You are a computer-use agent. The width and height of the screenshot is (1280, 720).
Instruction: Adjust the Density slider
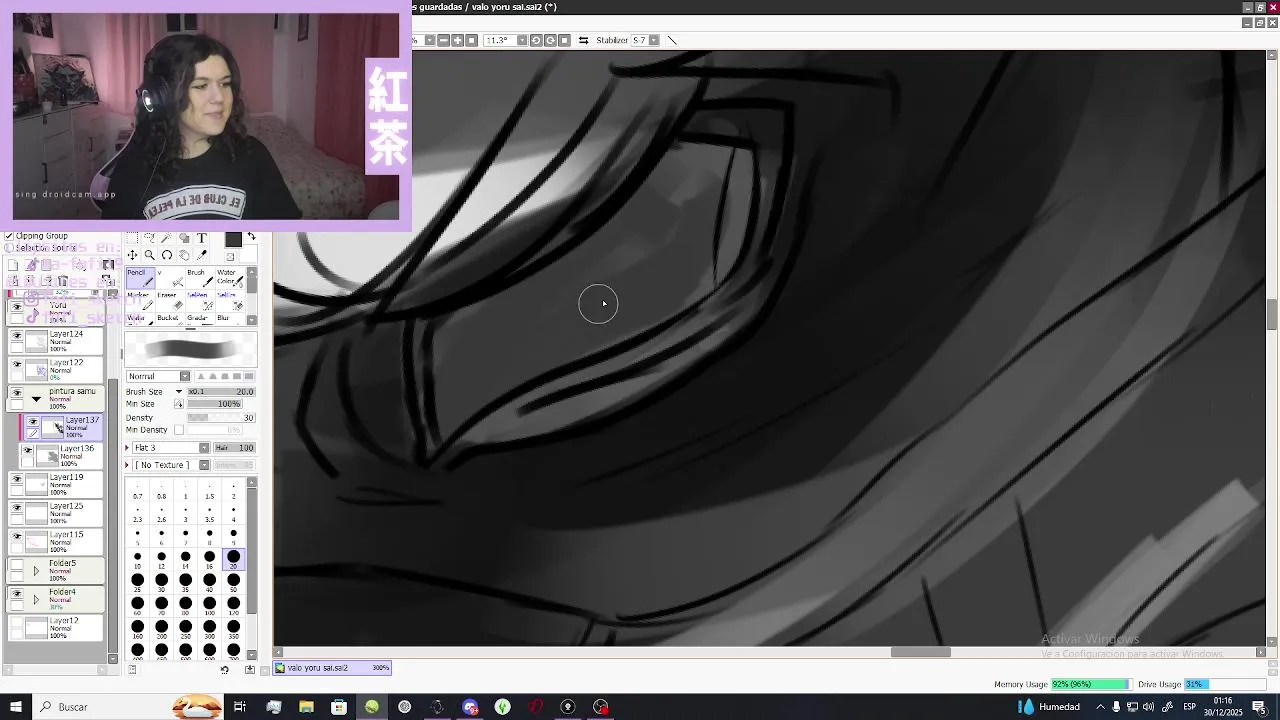coord(221,418)
